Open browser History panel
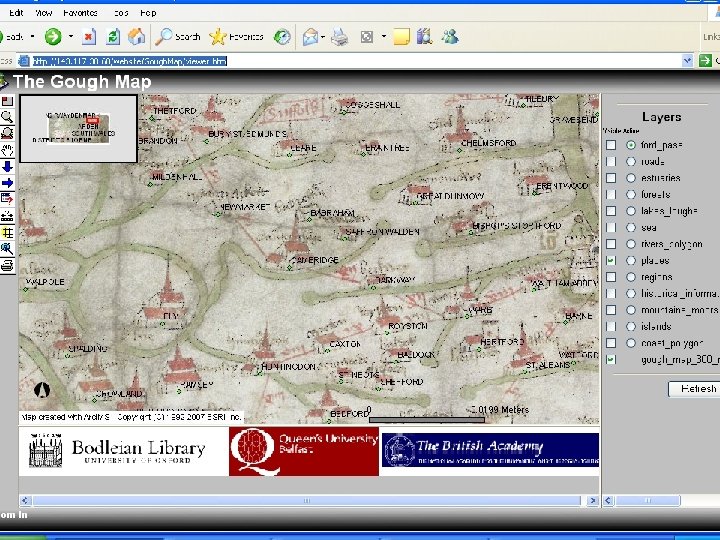 pos(283,37)
